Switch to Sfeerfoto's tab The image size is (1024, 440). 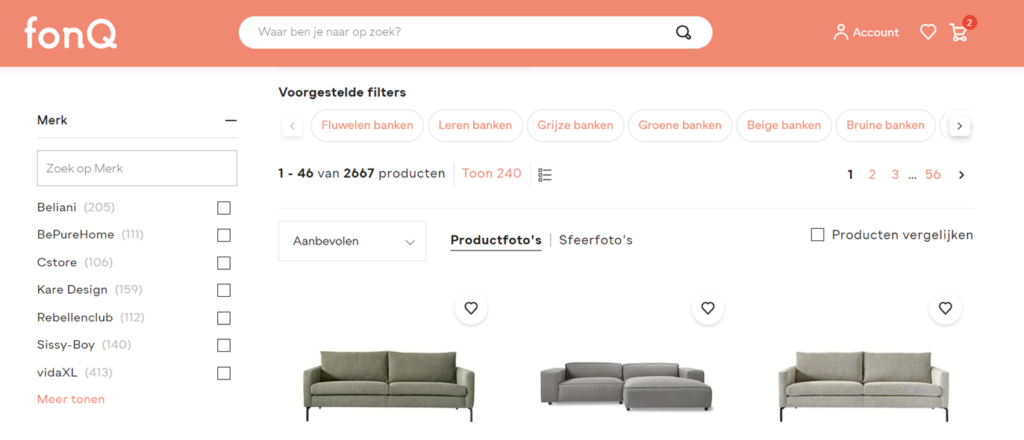596,240
